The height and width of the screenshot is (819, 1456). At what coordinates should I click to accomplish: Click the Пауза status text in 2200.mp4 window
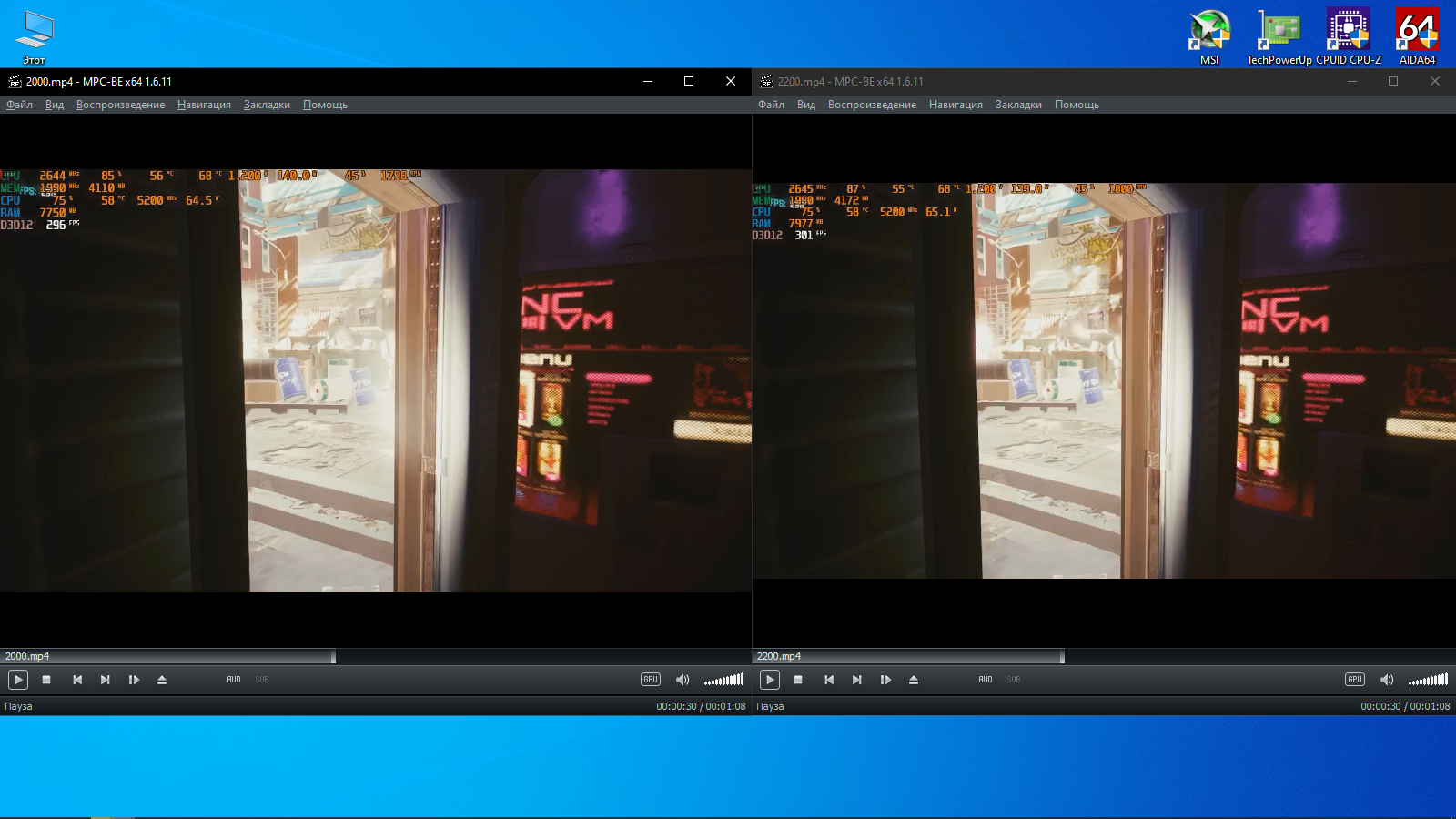pos(770,706)
